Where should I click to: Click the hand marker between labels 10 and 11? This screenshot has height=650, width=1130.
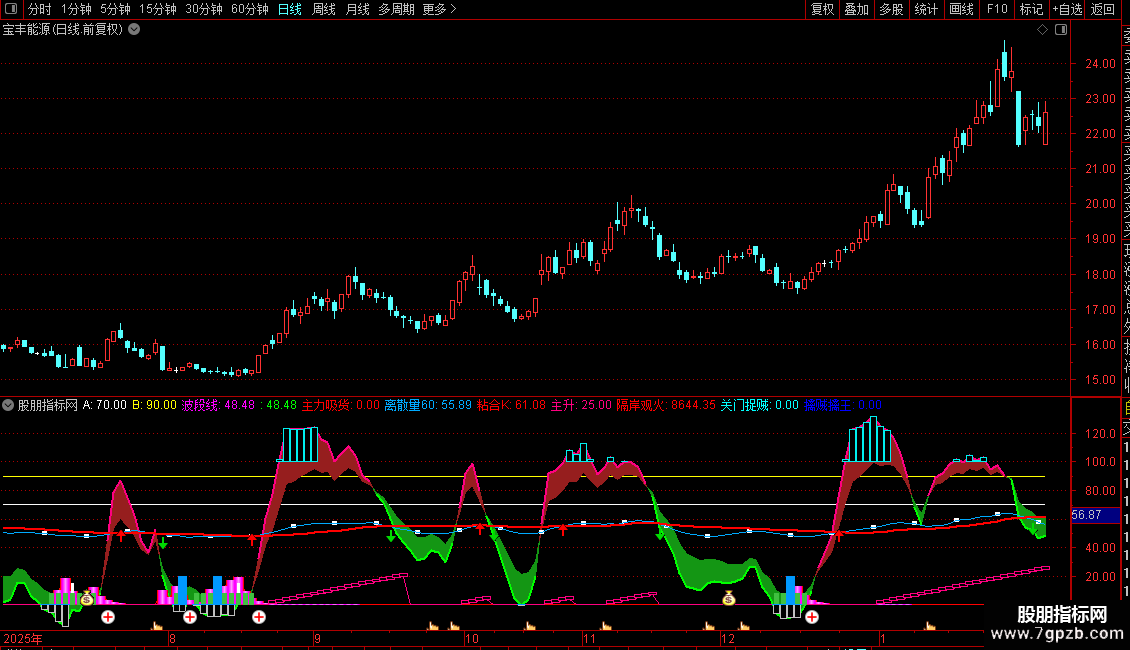[x=530, y=625]
